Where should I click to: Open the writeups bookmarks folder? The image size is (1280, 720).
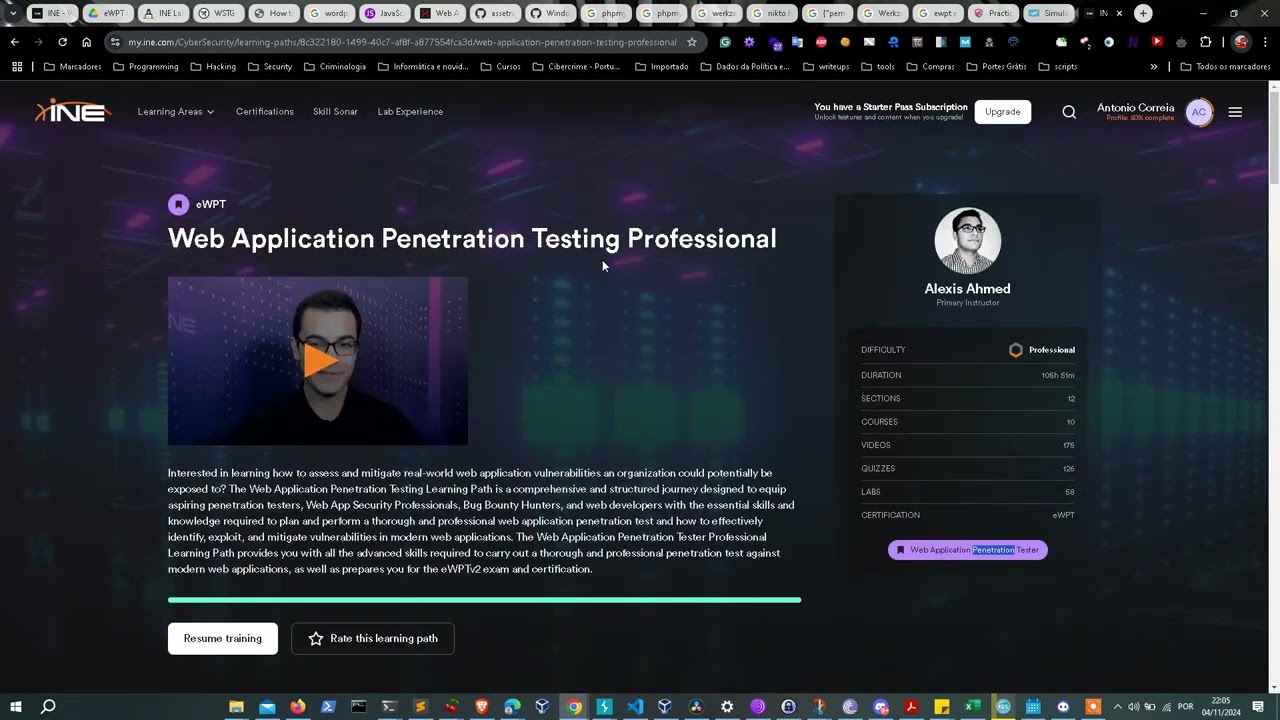click(825, 66)
